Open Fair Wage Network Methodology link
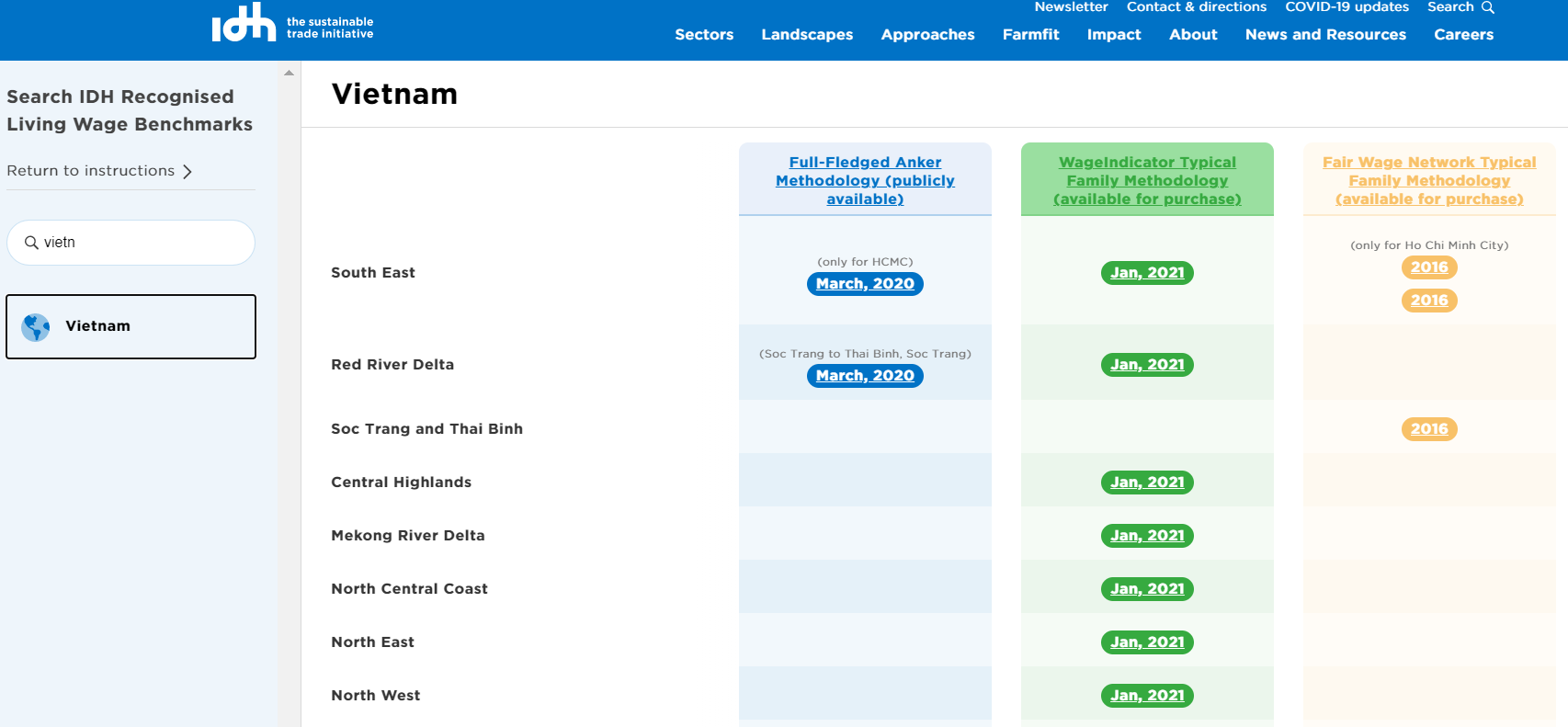1568x727 pixels. click(x=1429, y=180)
